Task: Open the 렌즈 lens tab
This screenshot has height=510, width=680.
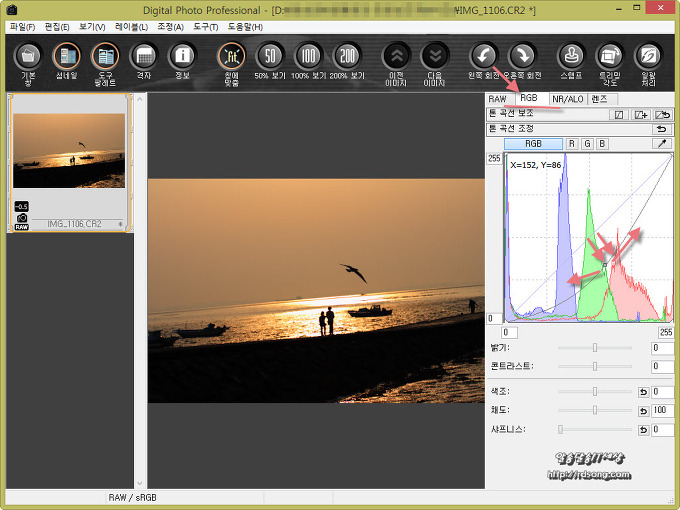Action: (602, 99)
